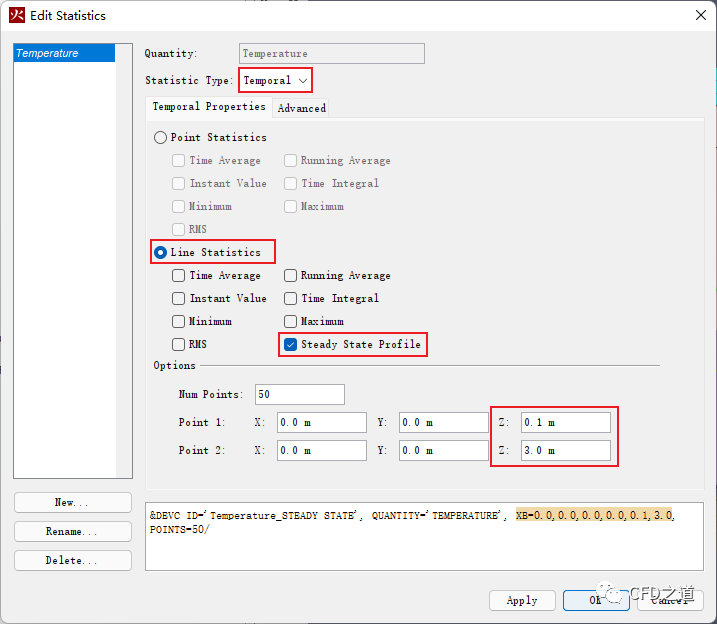The image size is (717, 624).
Task: Click the Point 2 Z coordinate field
Action: tap(566, 450)
